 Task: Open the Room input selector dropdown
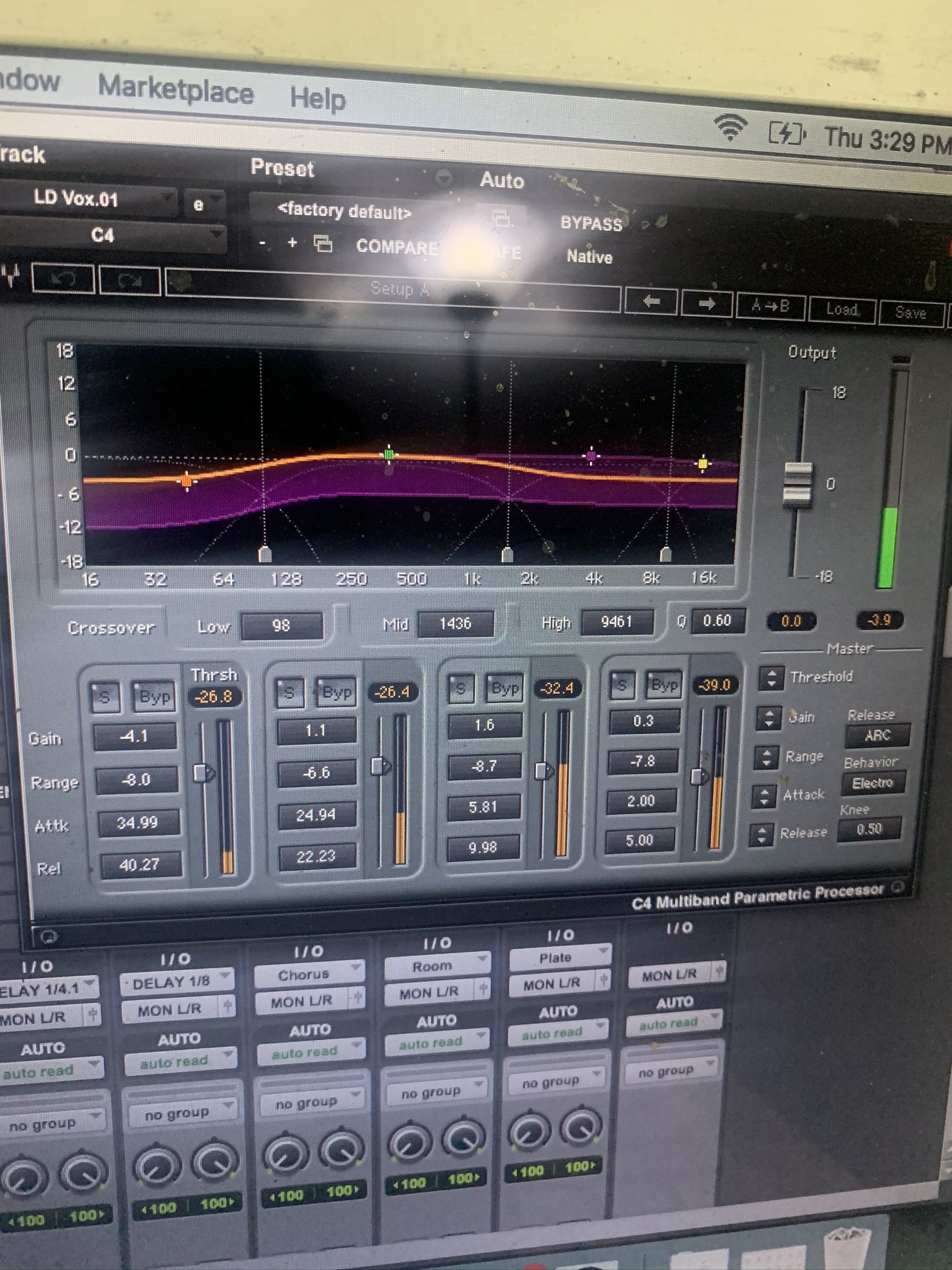[x=436, y=966]
